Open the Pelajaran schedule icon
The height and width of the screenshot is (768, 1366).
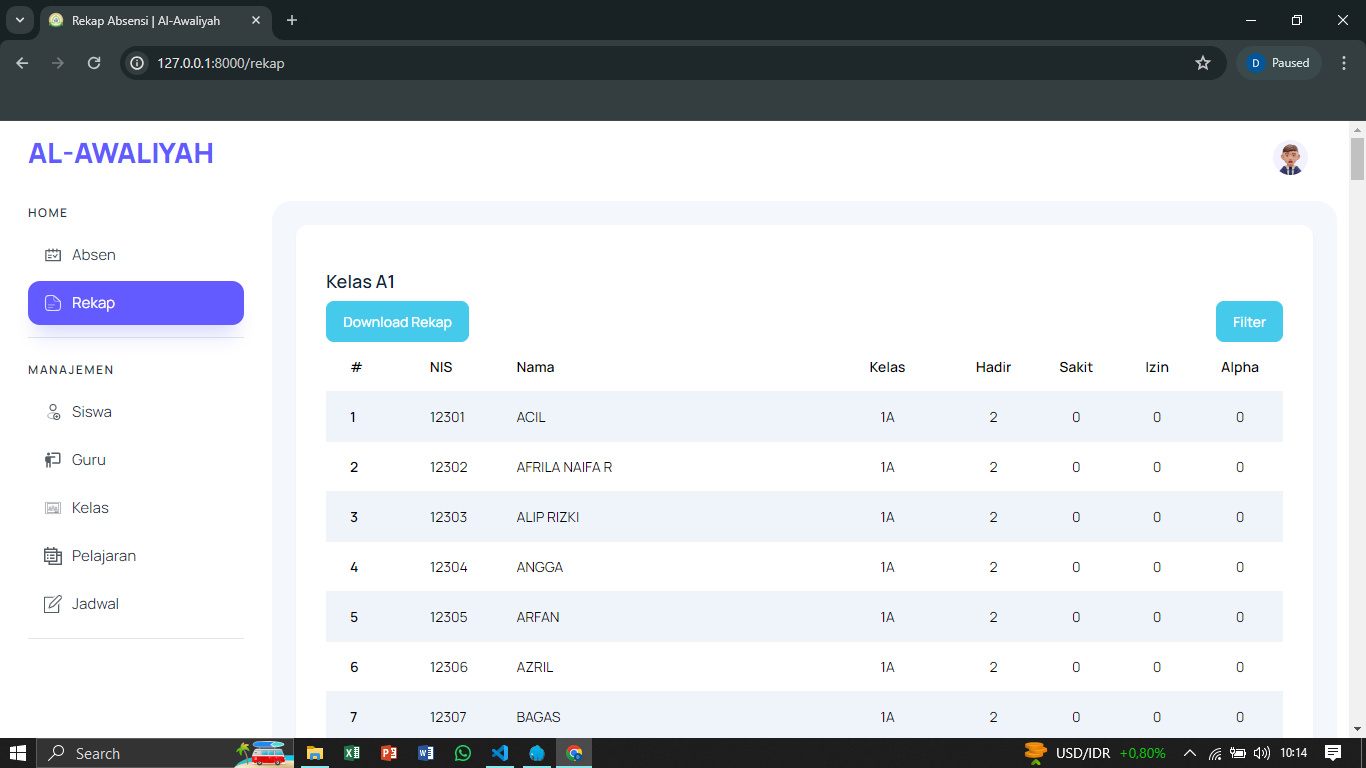click(54, 556)
